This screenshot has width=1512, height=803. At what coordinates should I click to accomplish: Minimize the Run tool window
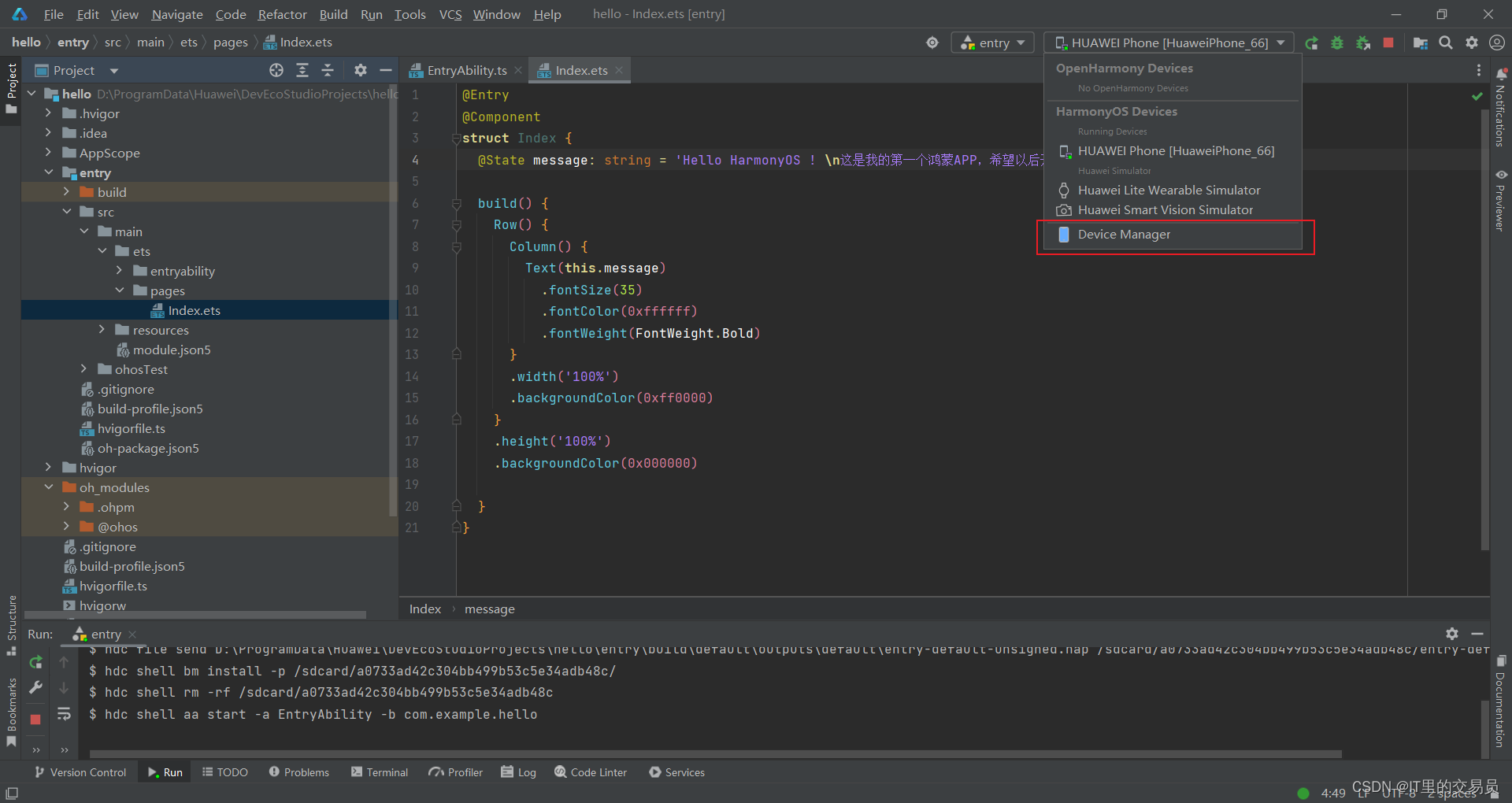(x=1477, y=634)
